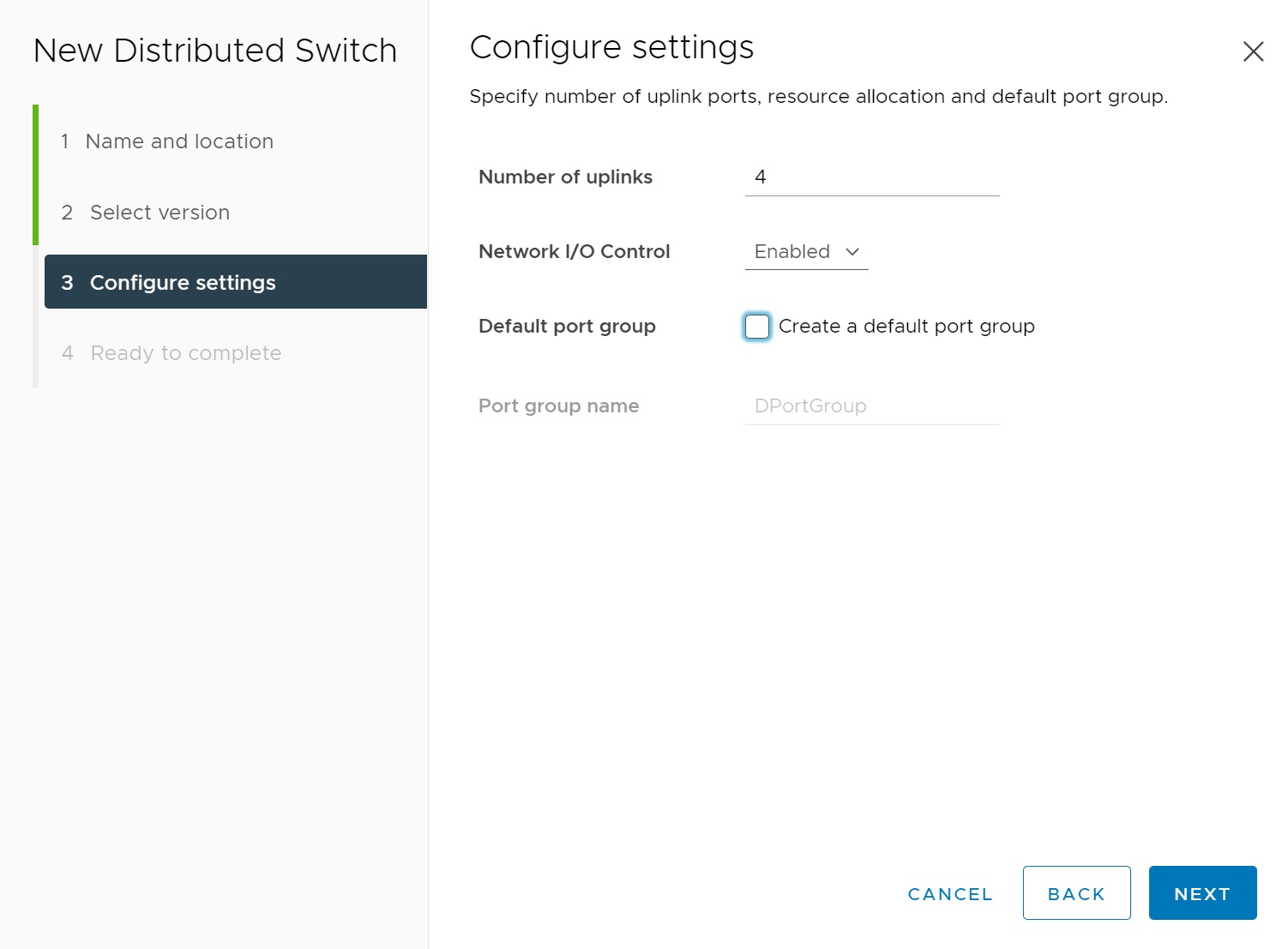1288x949 pixels.
Task: Focus the Number of uplinks input field
Action: (871, 177)
